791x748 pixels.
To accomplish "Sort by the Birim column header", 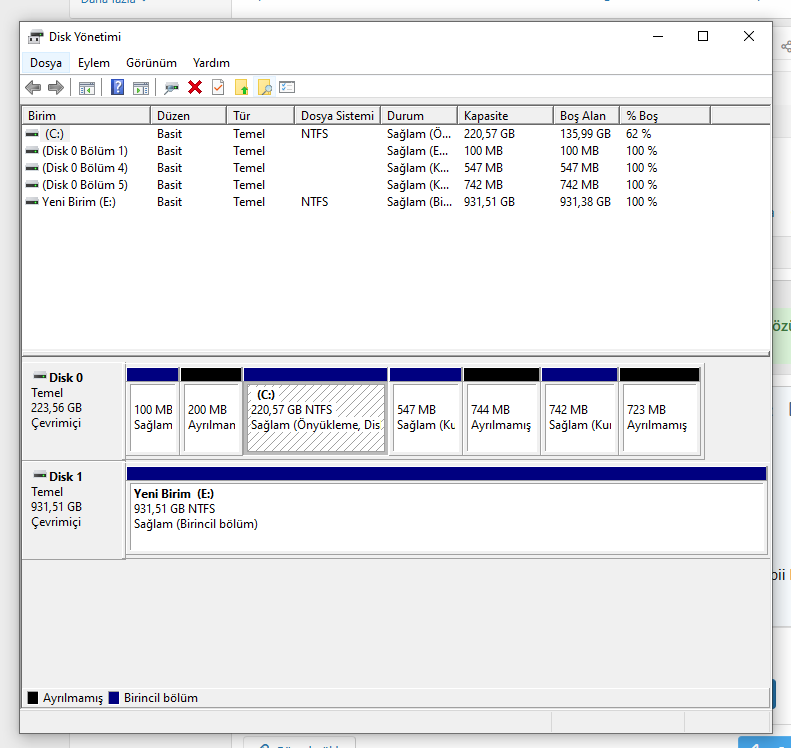I will point(86,116).
